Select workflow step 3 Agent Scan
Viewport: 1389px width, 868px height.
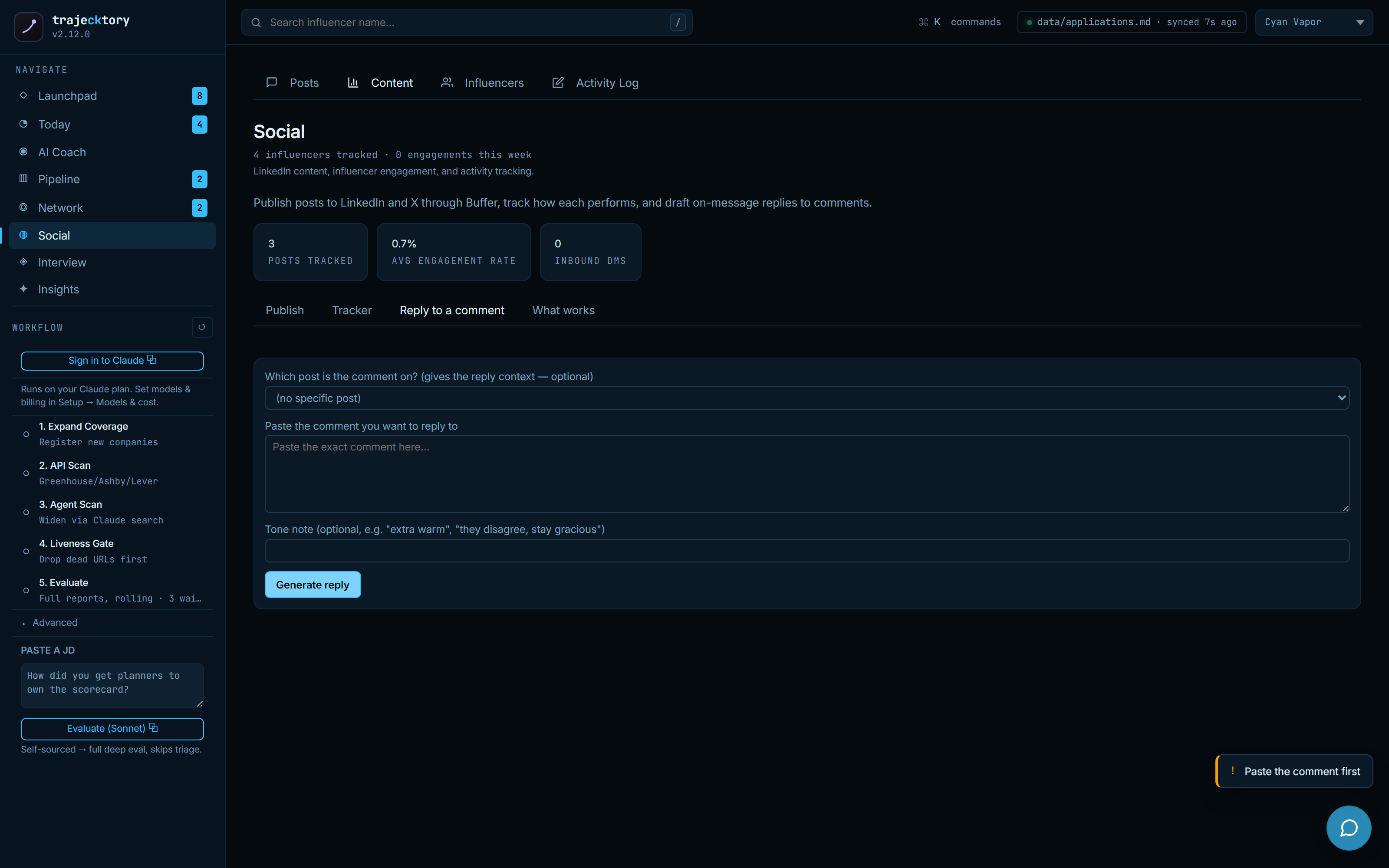coord(112,512)
